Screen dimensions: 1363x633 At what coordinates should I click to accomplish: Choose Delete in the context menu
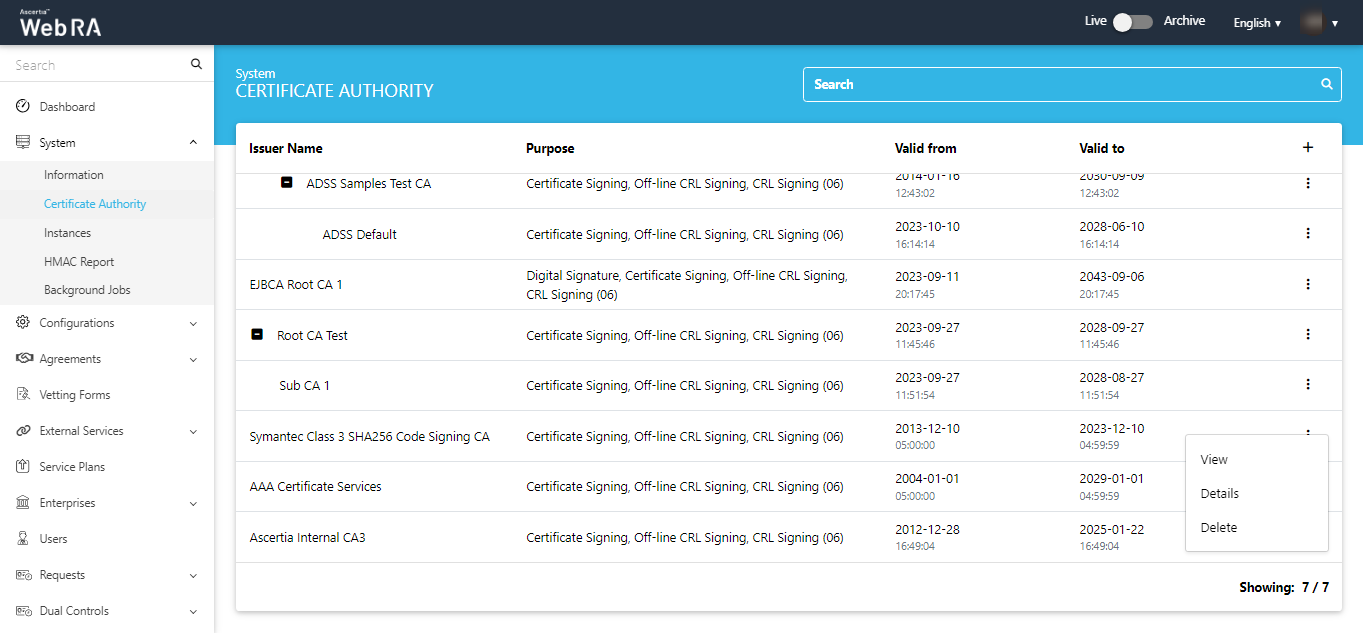coord(1219,528)
